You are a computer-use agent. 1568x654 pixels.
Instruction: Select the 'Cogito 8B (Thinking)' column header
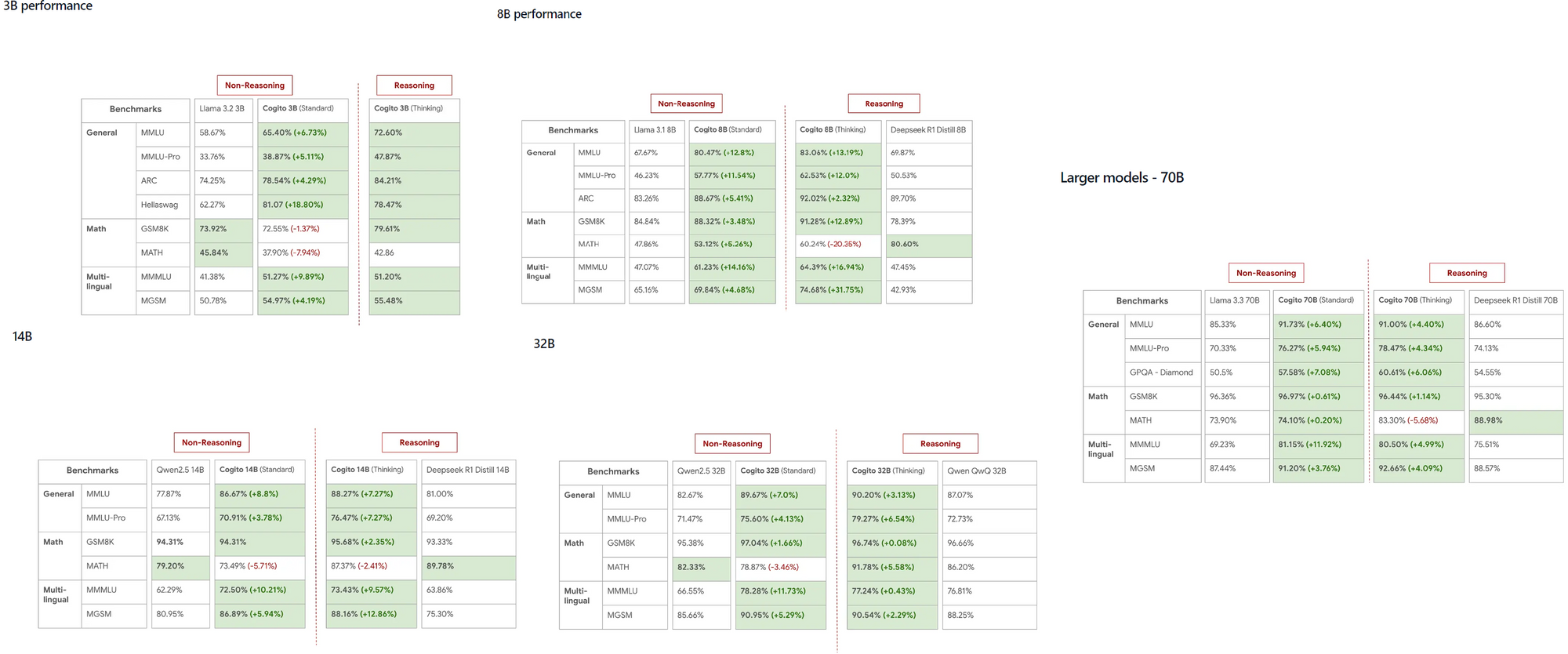coord(838,130)
